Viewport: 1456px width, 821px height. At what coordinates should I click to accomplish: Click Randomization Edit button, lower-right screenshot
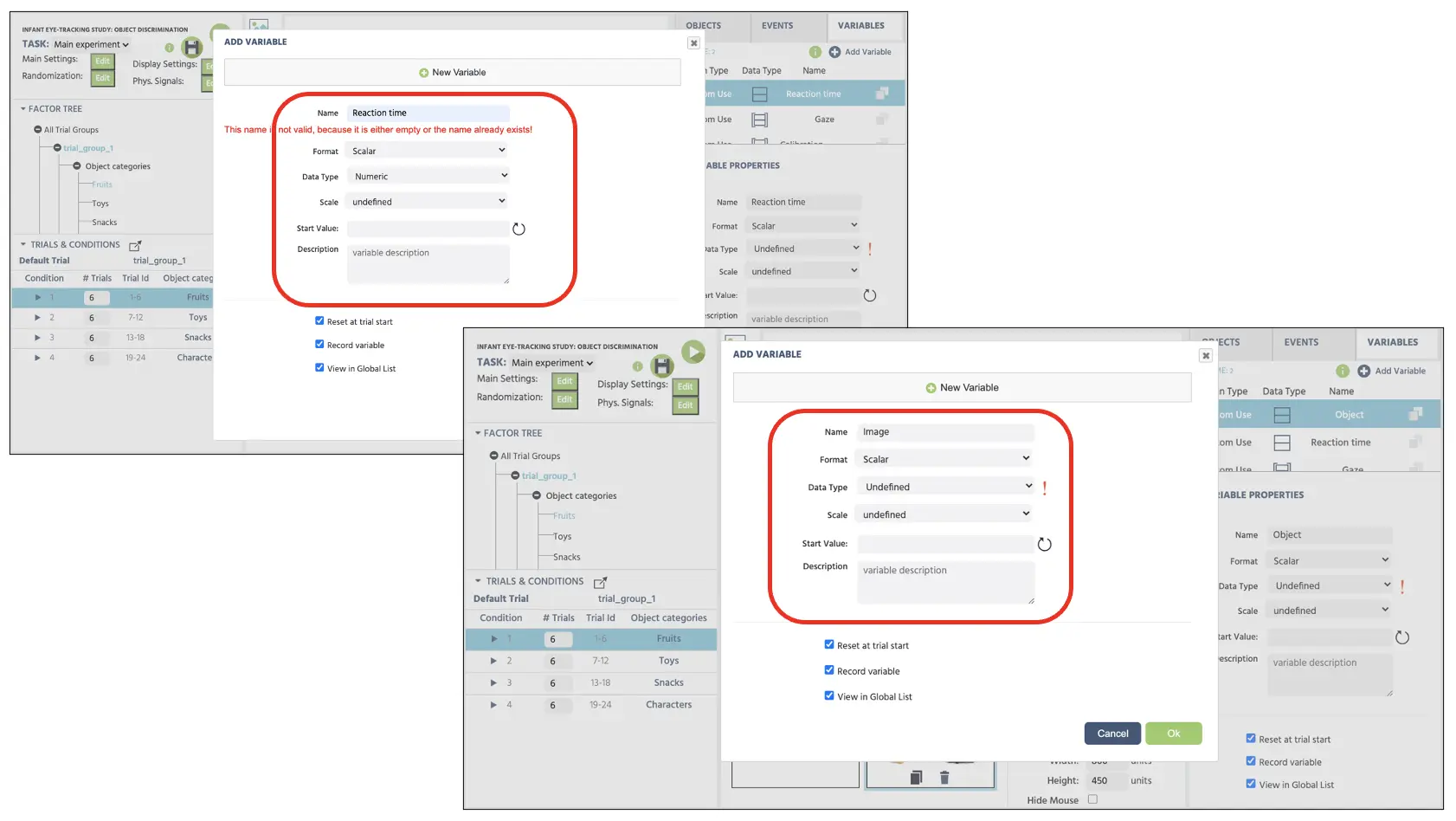click(x=564, y=399)
